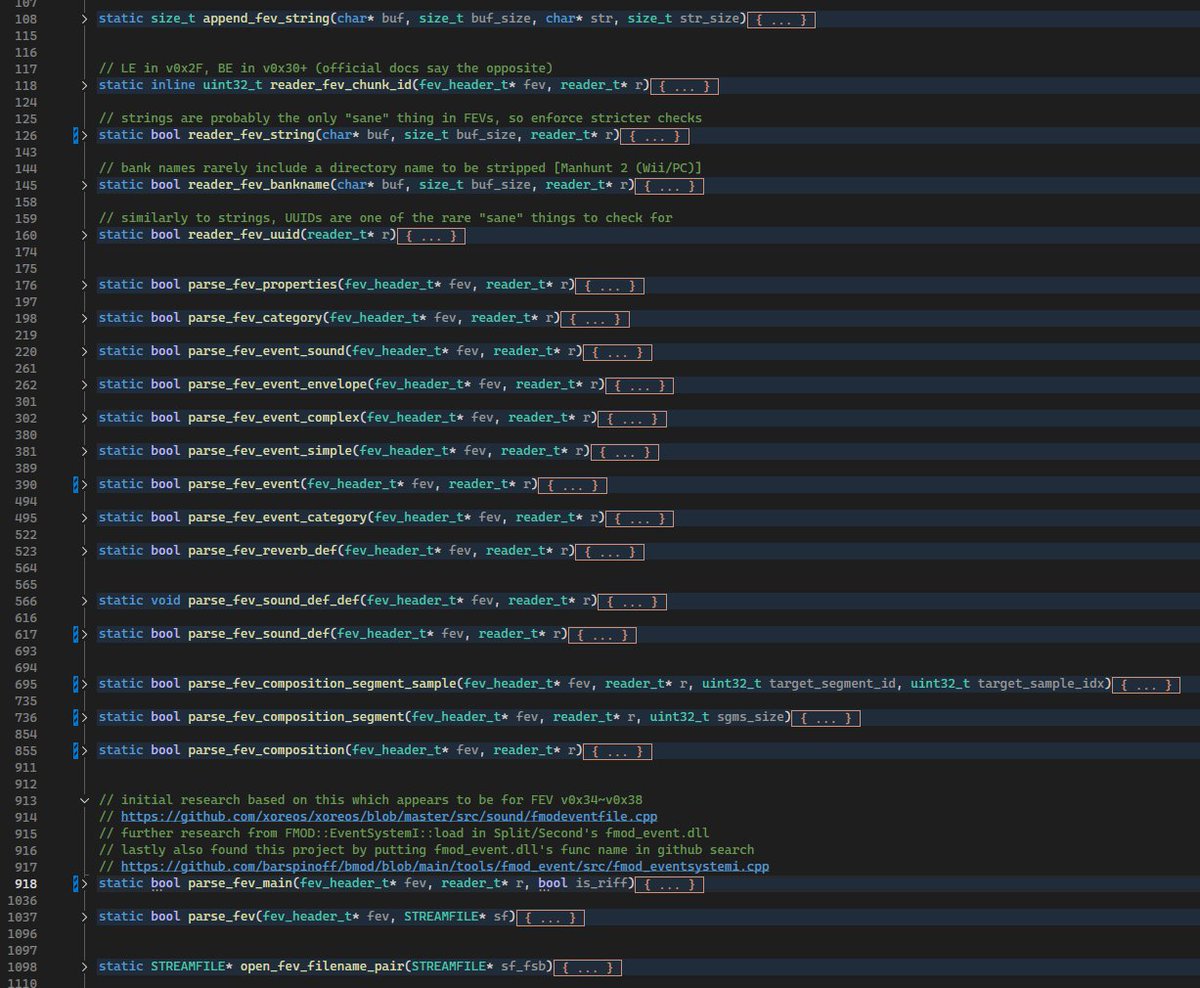Click the folded { ... } placeholder of parse_fev_main

point(667,883)
